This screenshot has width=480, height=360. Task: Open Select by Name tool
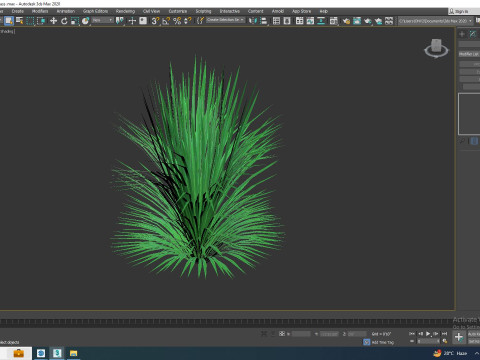tap(20, 21)
